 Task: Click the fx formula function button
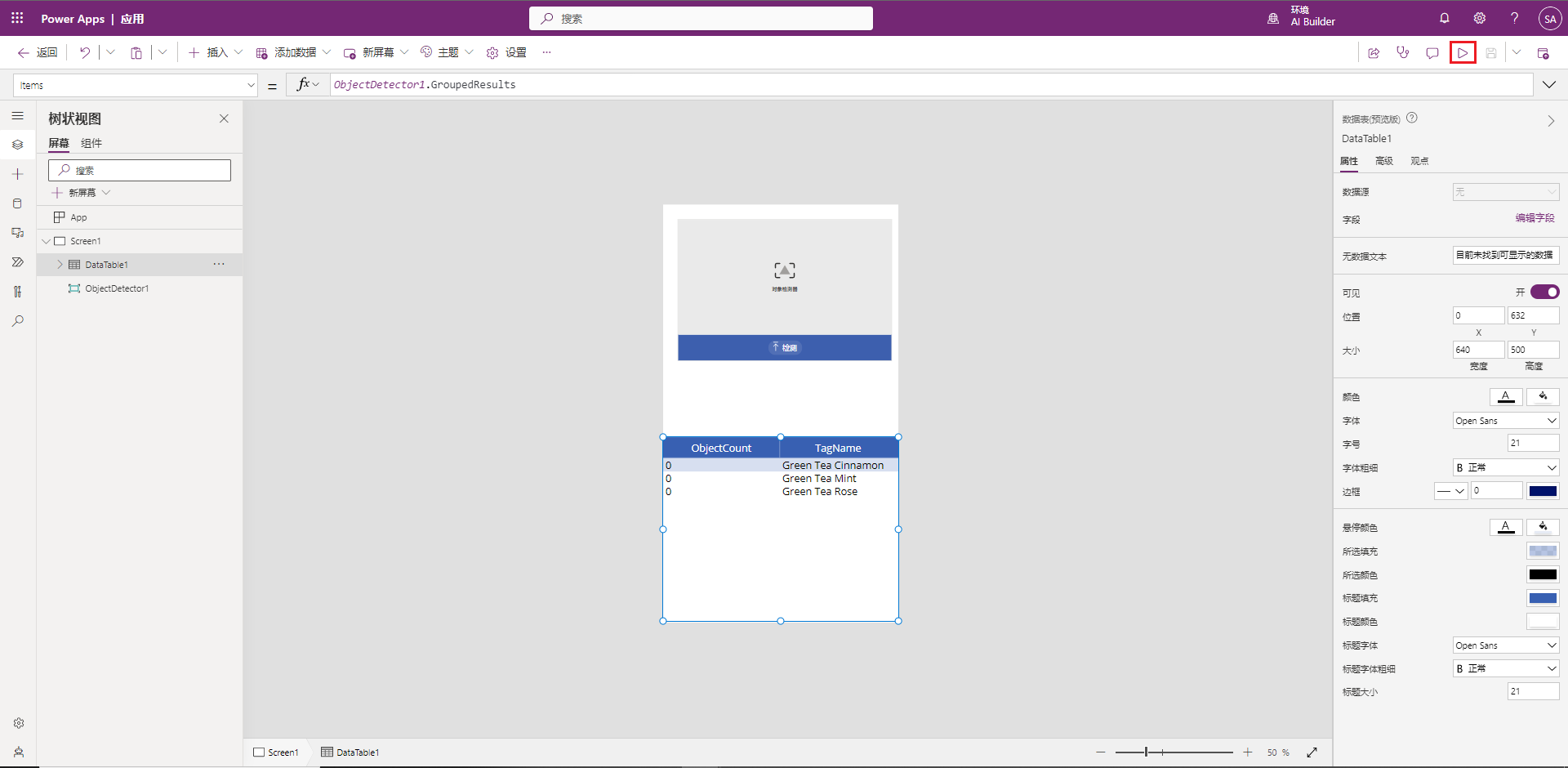tap(308, 84)
